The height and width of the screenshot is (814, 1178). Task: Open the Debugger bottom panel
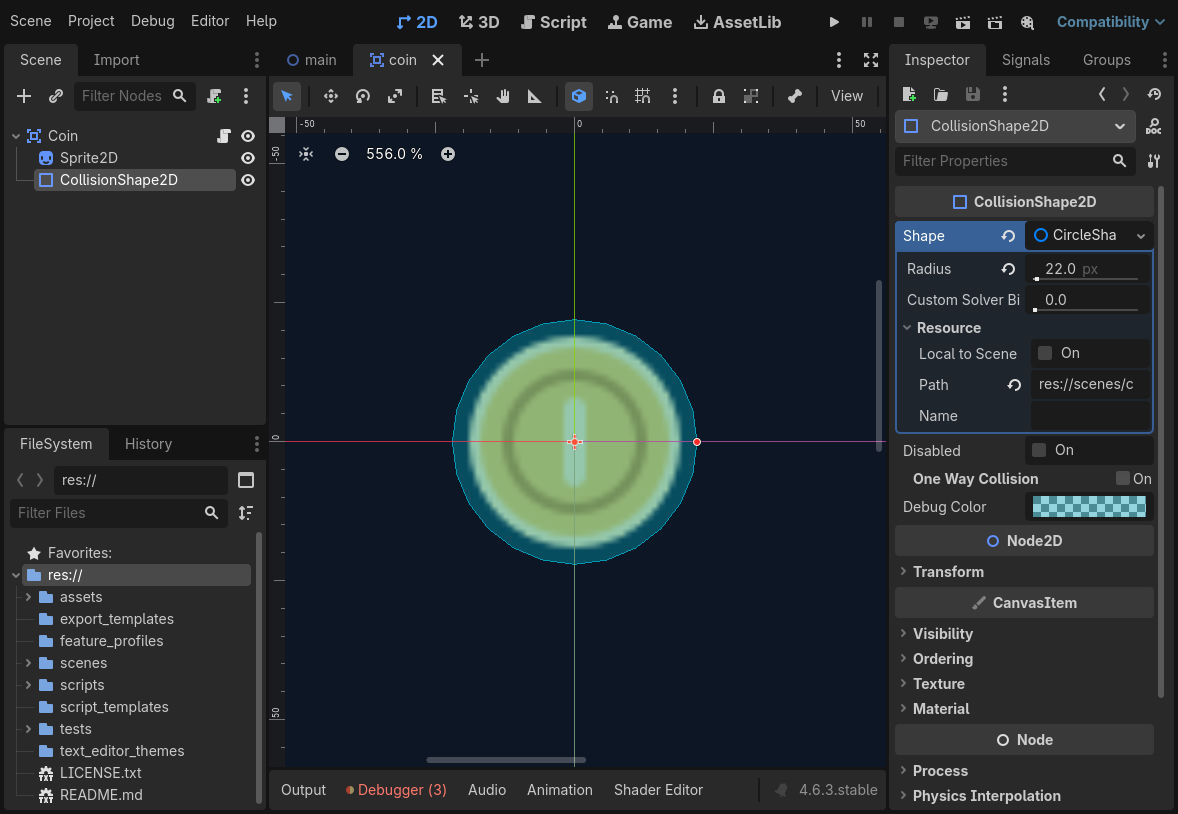point(396,790)
